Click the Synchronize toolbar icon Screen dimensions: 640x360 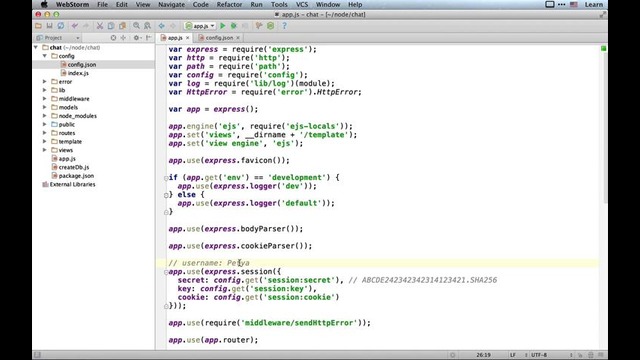click(x=60, y=26)
